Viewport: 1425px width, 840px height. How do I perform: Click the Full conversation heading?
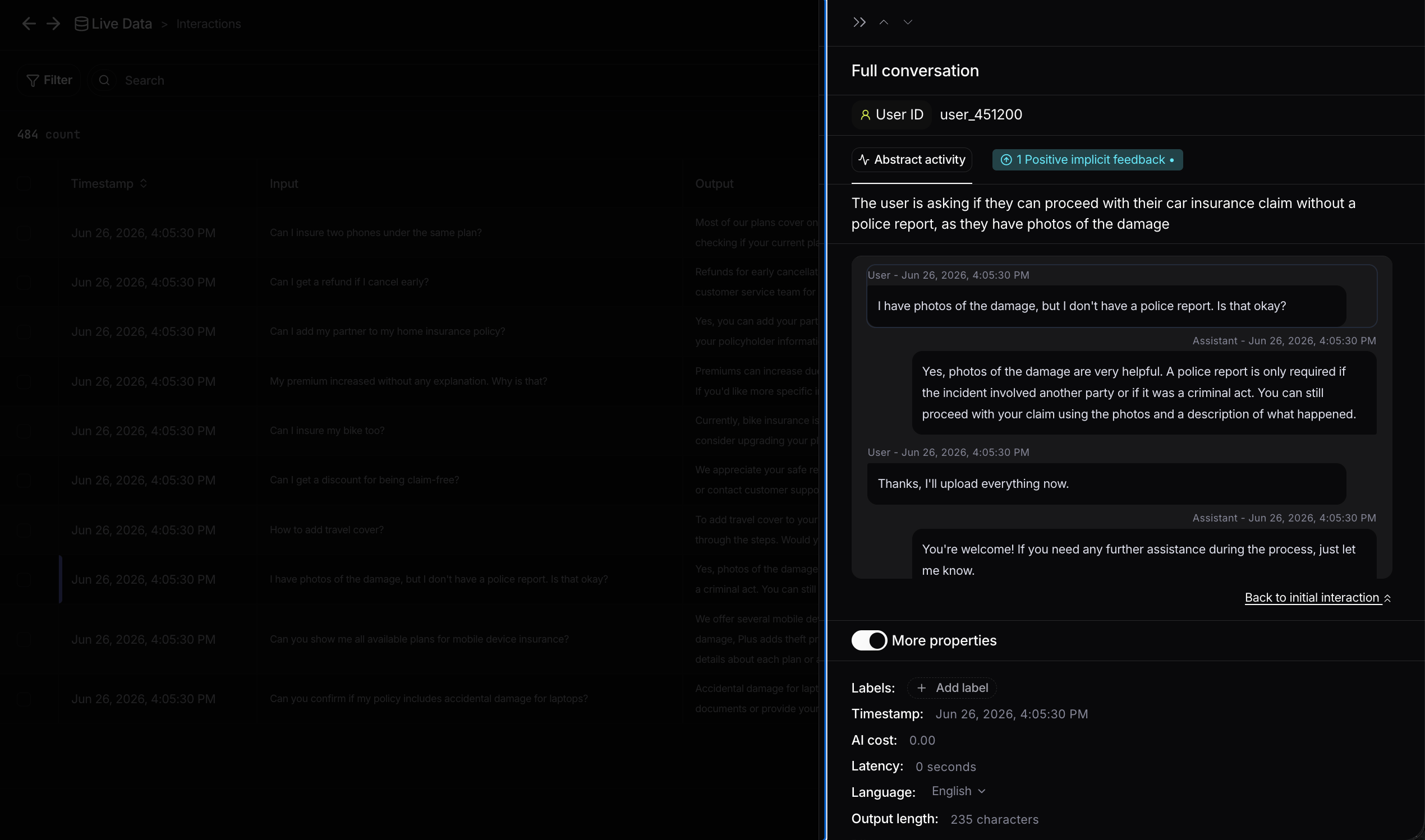[x=915, y=71]
